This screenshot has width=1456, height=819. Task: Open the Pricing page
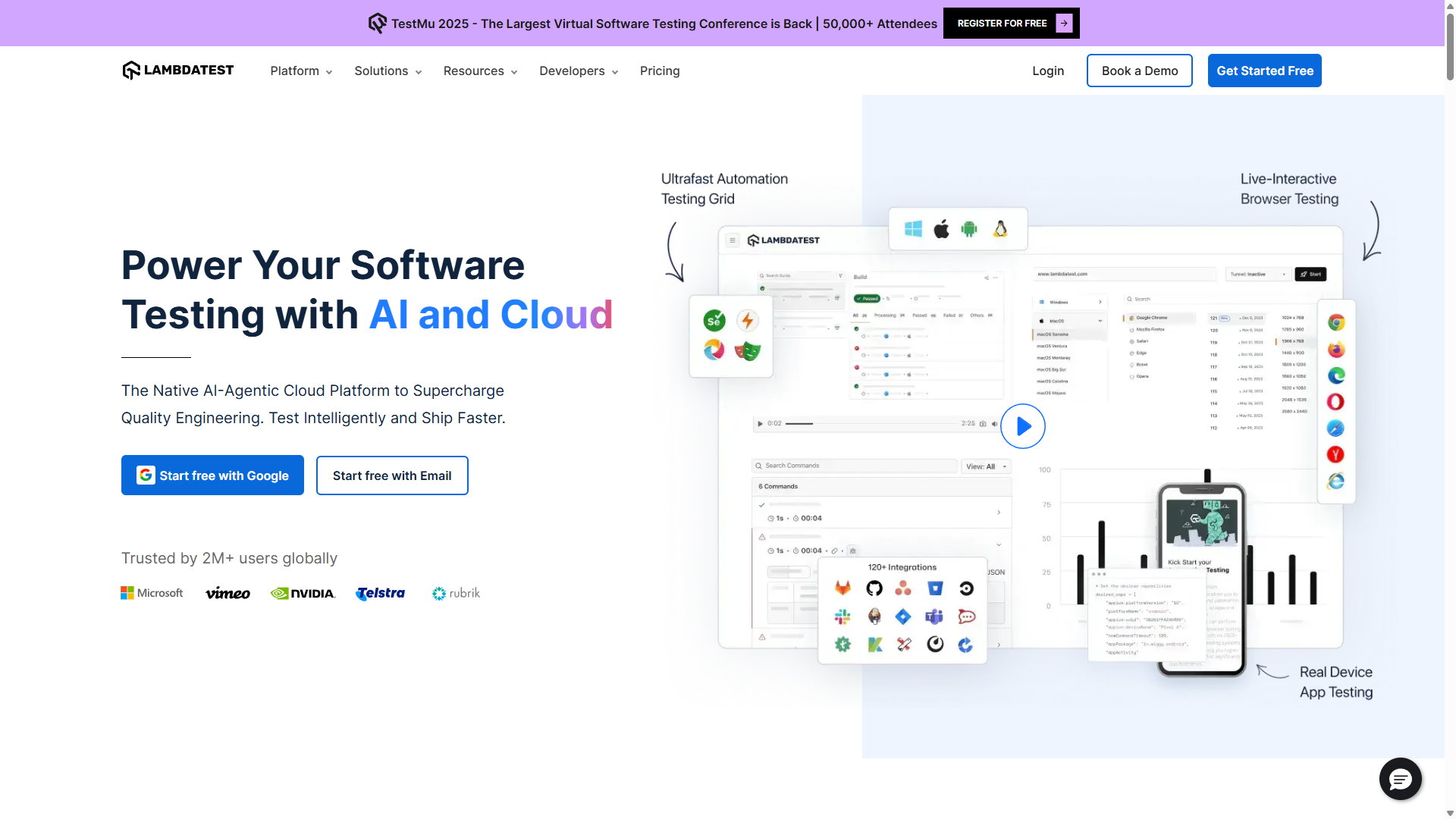pyautogui.click(x=660, y=71)
